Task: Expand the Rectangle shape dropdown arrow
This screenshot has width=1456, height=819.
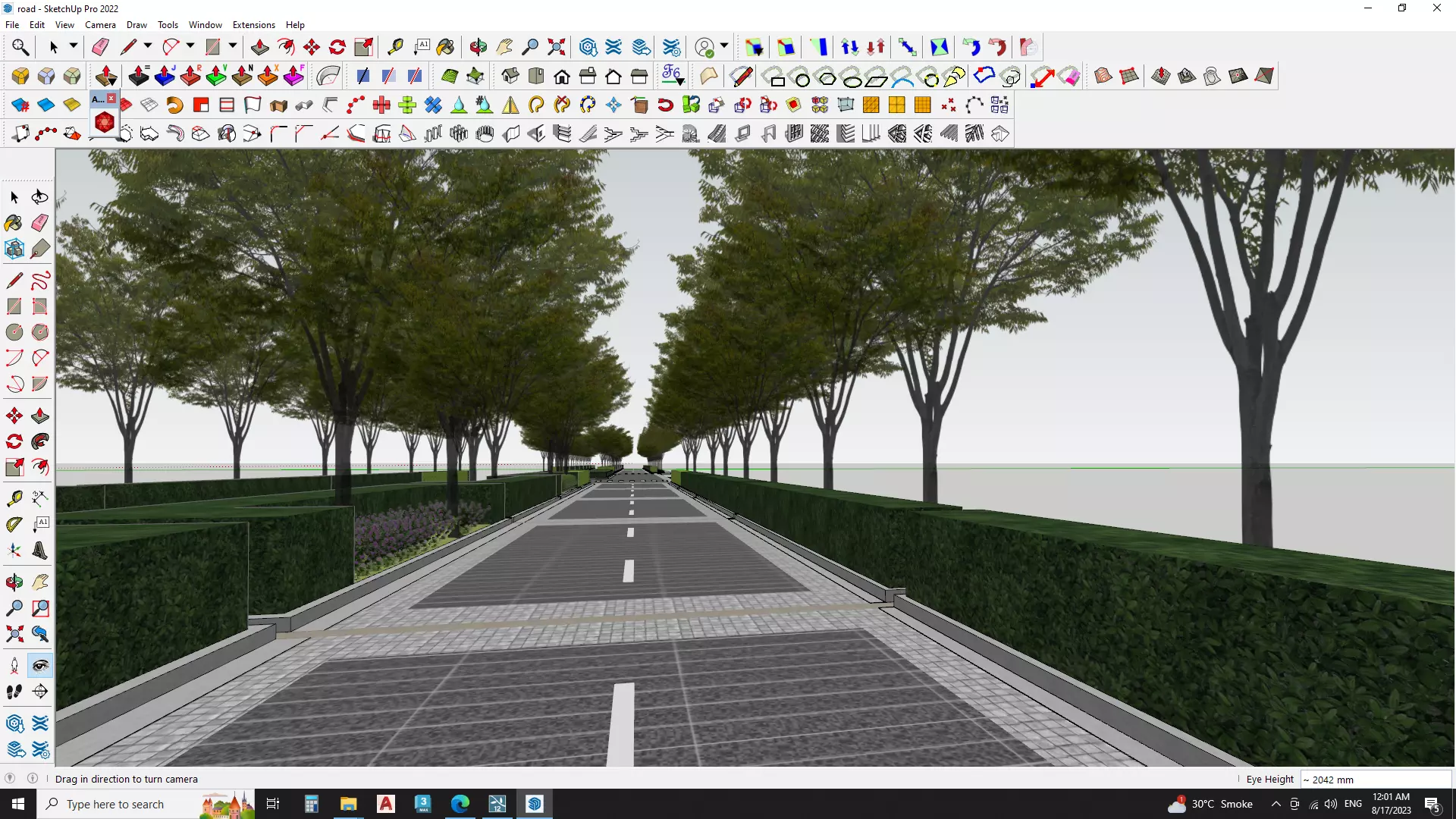Action: [233, 46]
